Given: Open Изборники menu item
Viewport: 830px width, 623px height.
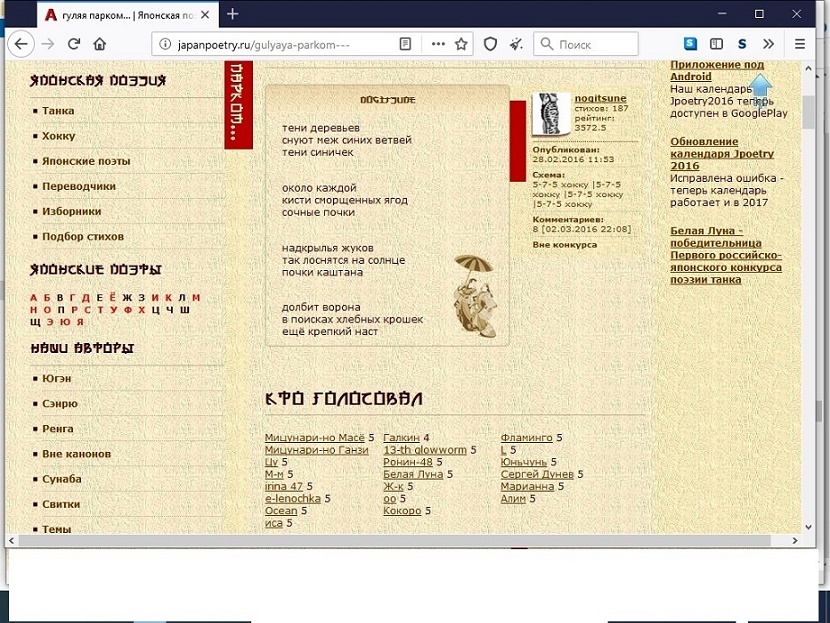Looking at the screenshot, I should coord(71,211).
